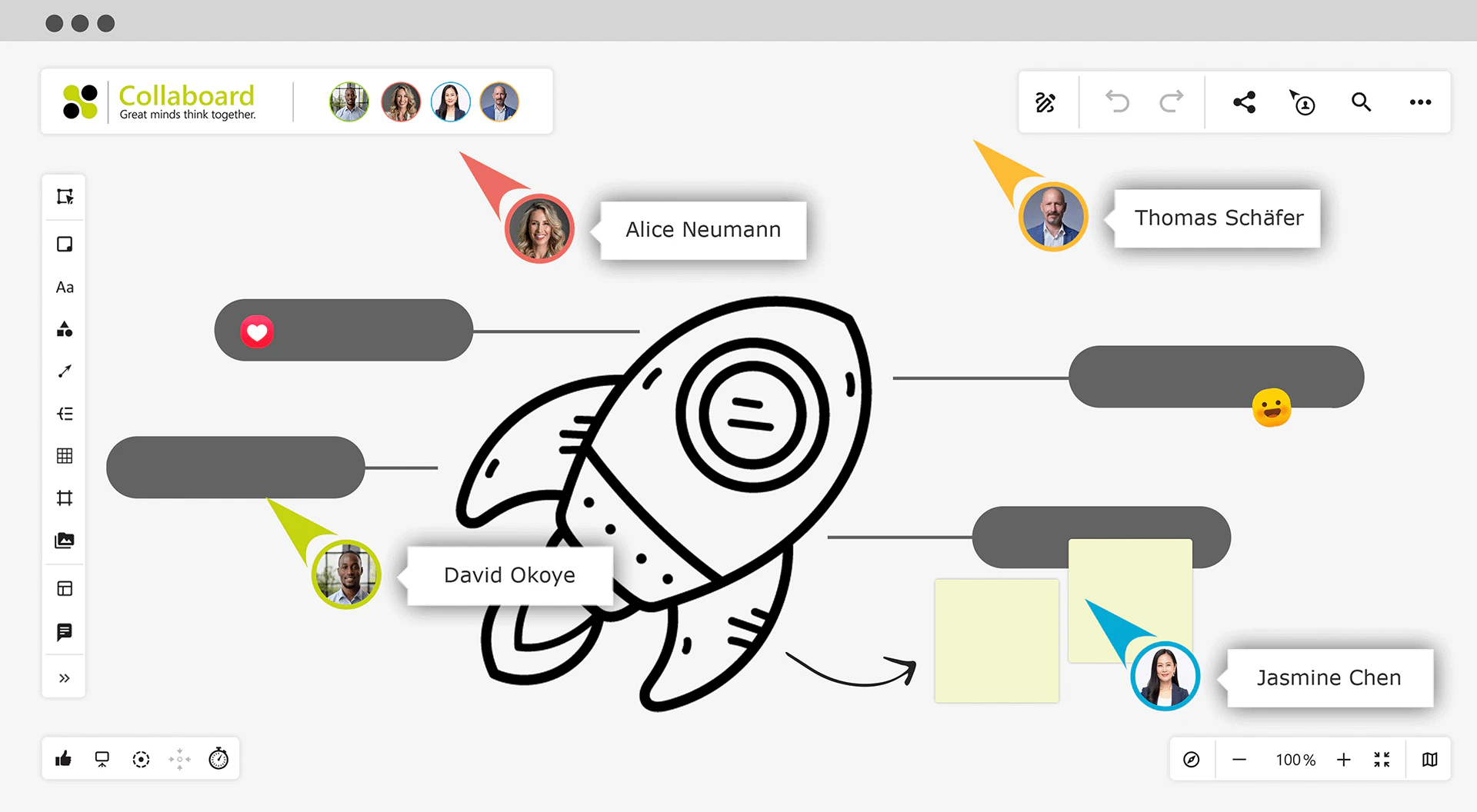1477x812 pixels.
Task: Pick the shapes tool in the sidebar
Action: (x=64, y=329)
